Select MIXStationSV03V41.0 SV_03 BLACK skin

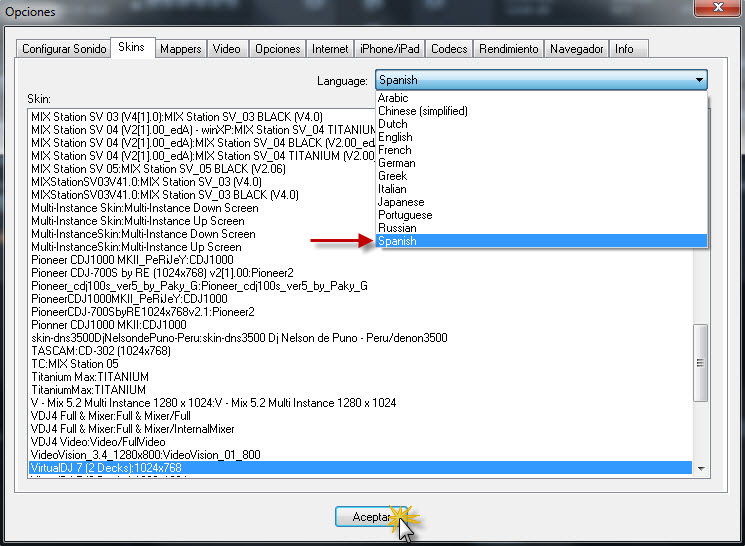[202, 195]
